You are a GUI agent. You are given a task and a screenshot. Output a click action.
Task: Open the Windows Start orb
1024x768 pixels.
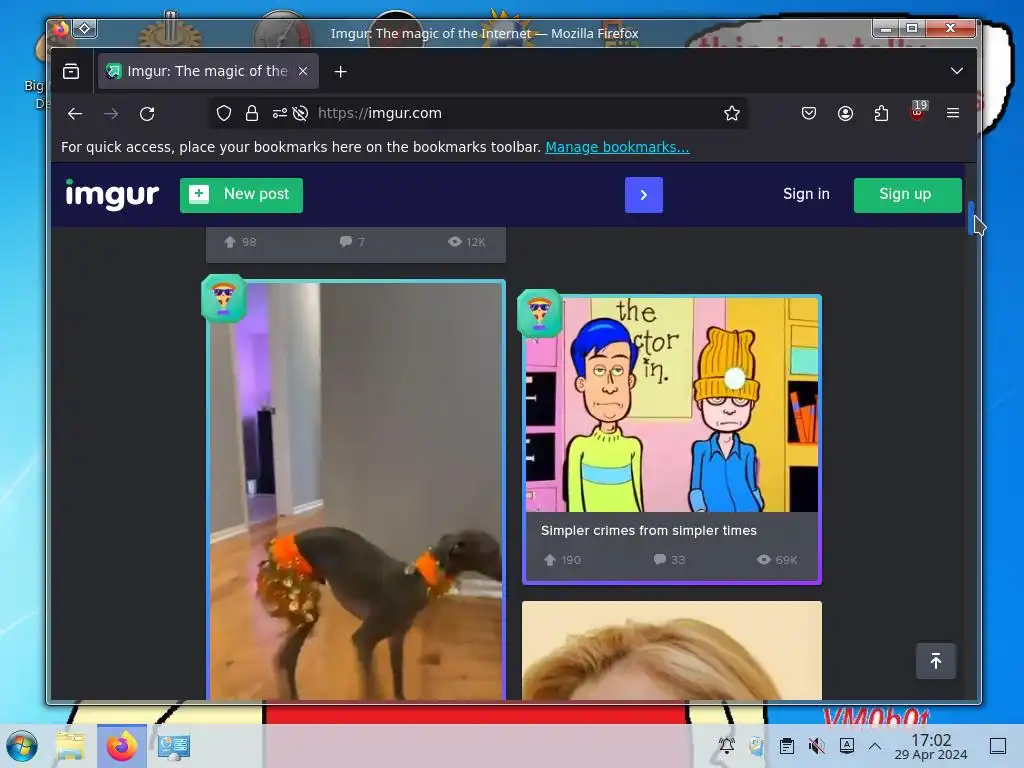point(22,746)
